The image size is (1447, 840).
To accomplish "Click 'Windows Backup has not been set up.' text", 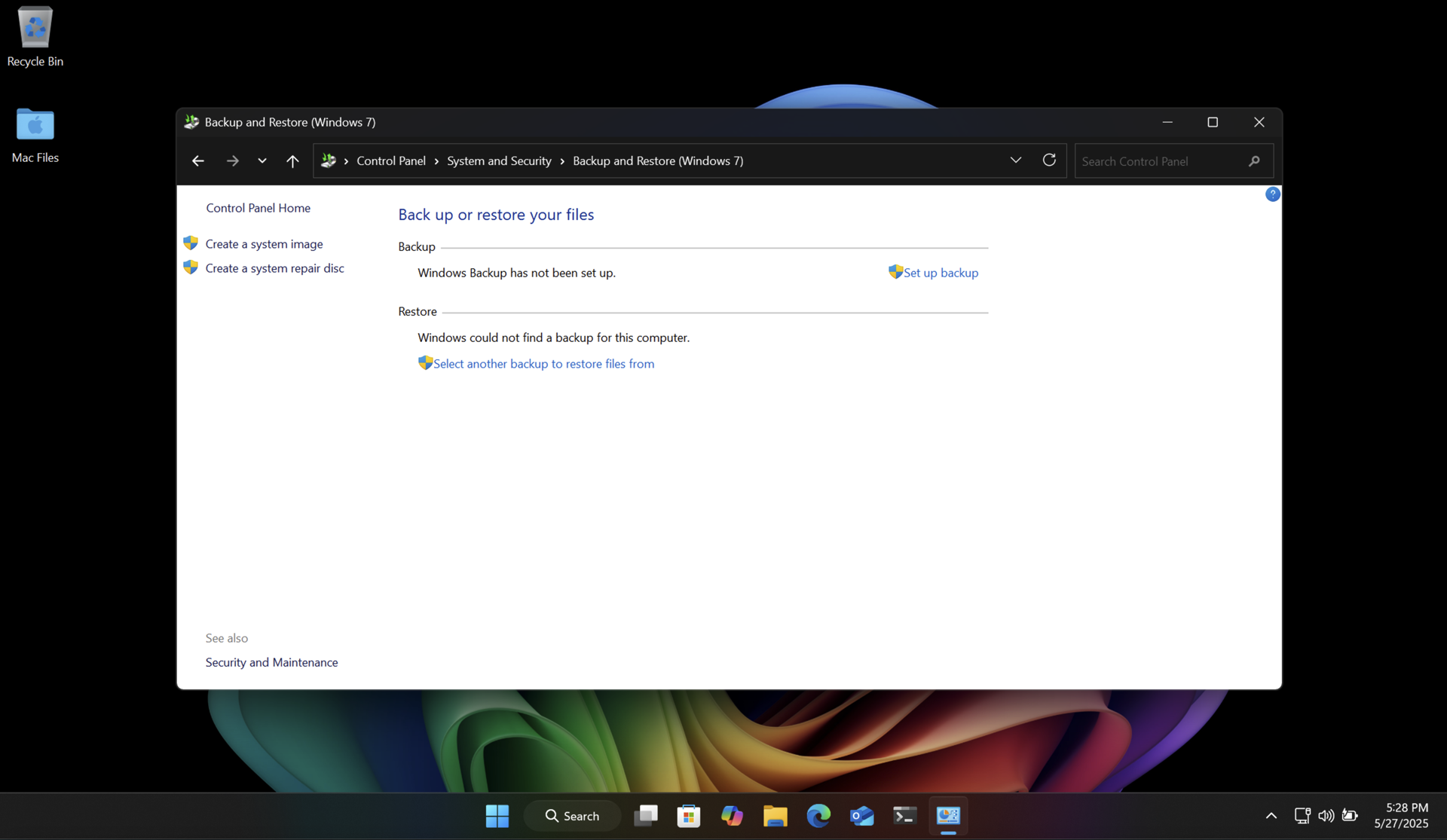I will (516, 273).
